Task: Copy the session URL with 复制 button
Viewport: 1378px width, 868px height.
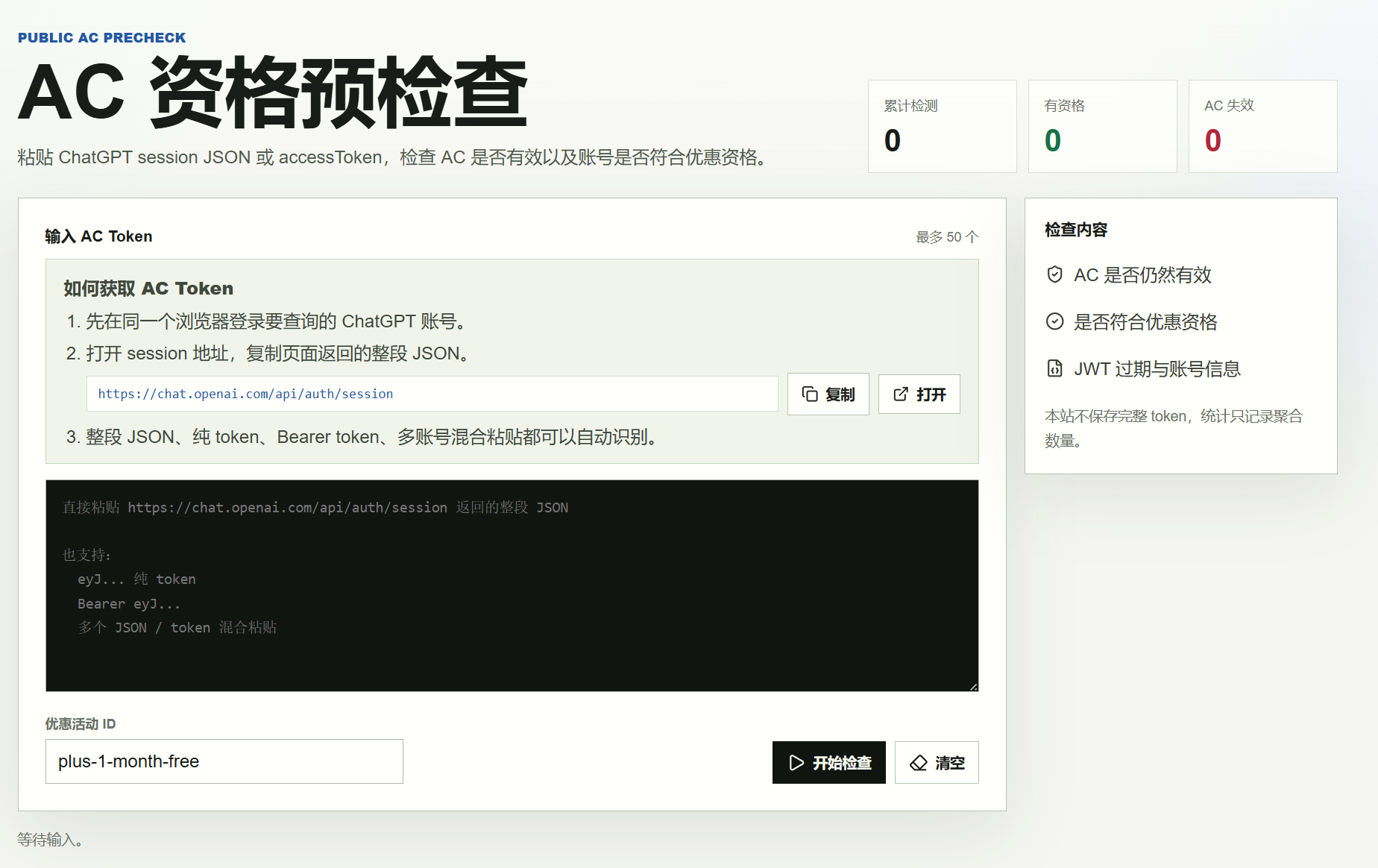Action: (828, 394)
